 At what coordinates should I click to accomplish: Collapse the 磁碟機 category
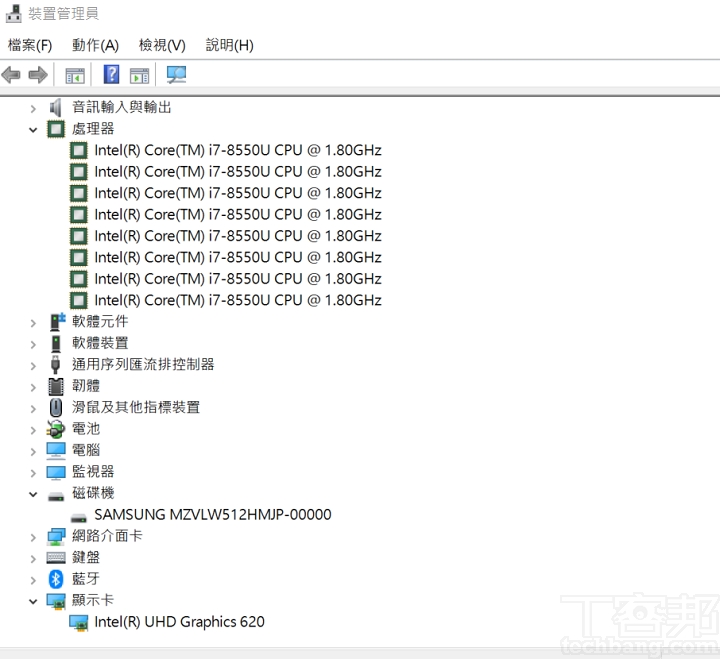click(33, 495)
